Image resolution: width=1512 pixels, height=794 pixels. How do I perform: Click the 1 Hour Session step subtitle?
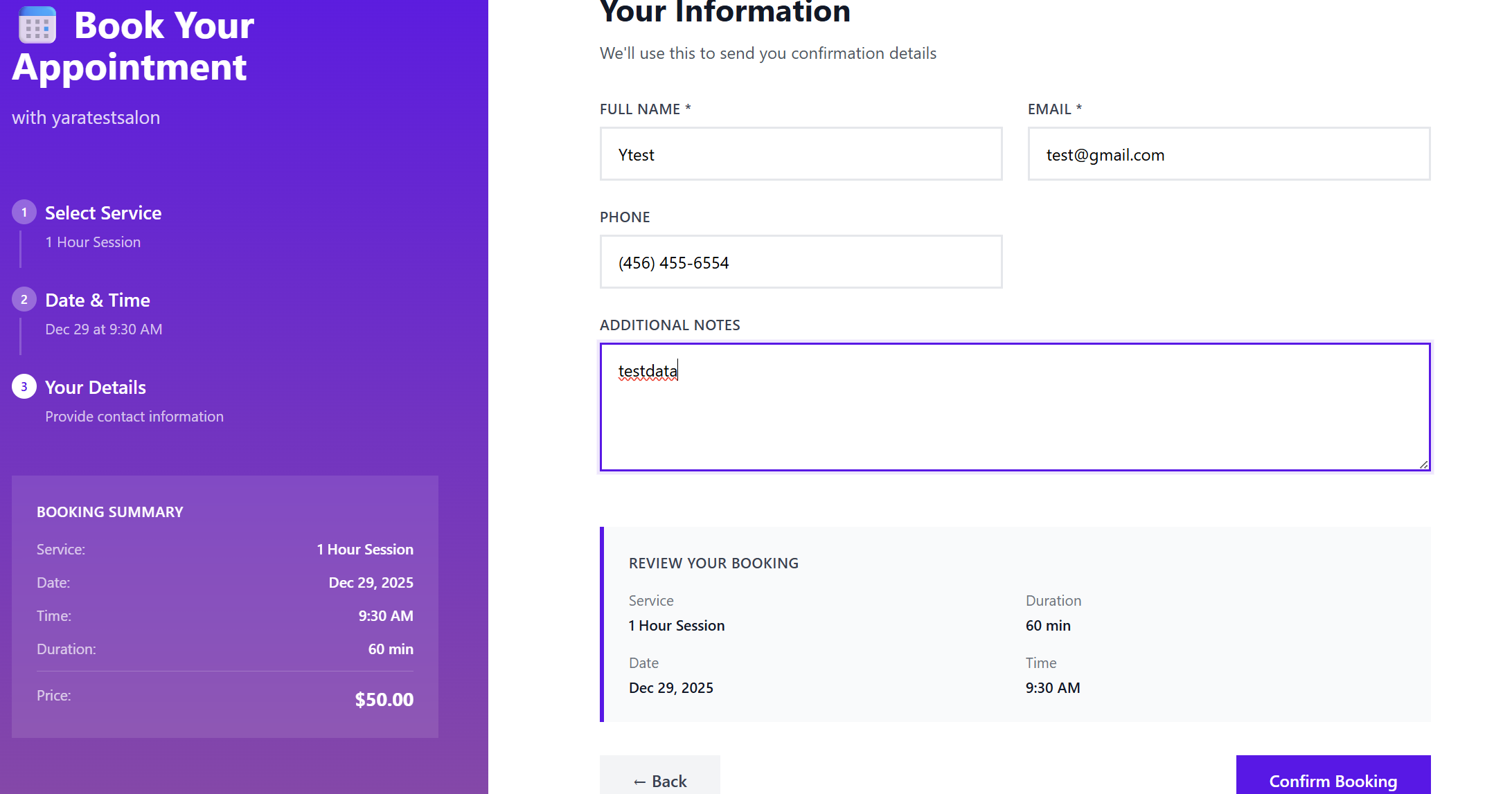[93, 242]
